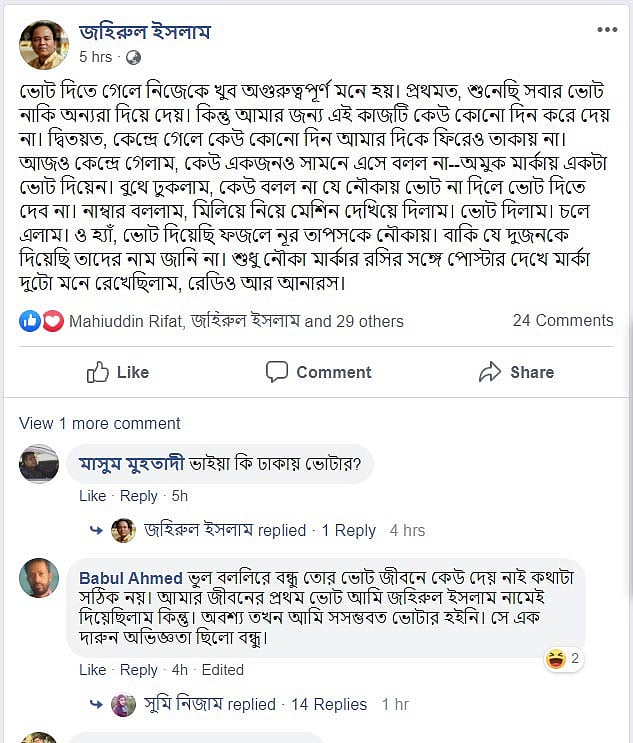The width and height of the screenshot is (633, 743).
Task: Click the thumbs-up Like button on post
Action: coord(118,372)
